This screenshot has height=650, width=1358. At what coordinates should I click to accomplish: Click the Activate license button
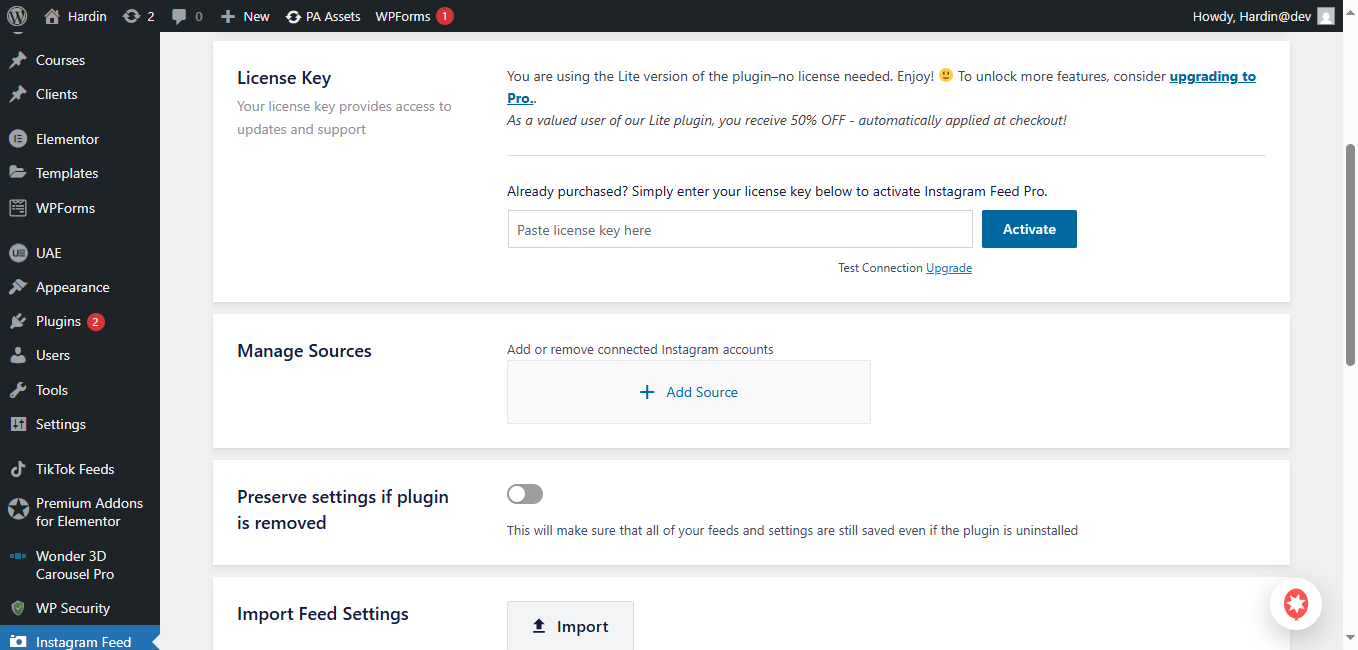tap(1029, 229)
